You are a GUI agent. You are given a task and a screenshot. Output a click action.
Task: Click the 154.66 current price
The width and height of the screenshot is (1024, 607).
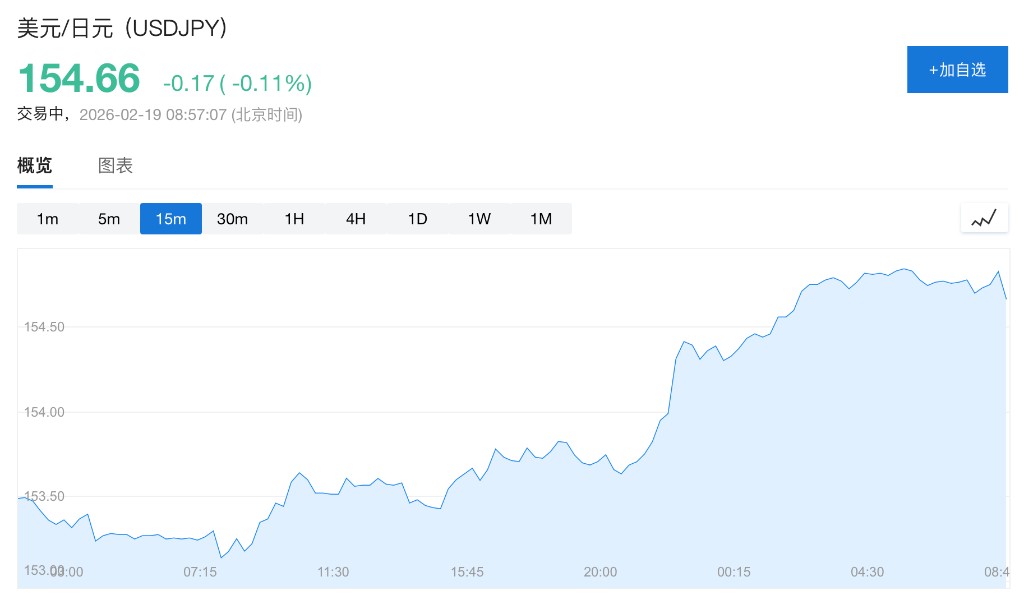pyautogui.click(x=79, y=78)
